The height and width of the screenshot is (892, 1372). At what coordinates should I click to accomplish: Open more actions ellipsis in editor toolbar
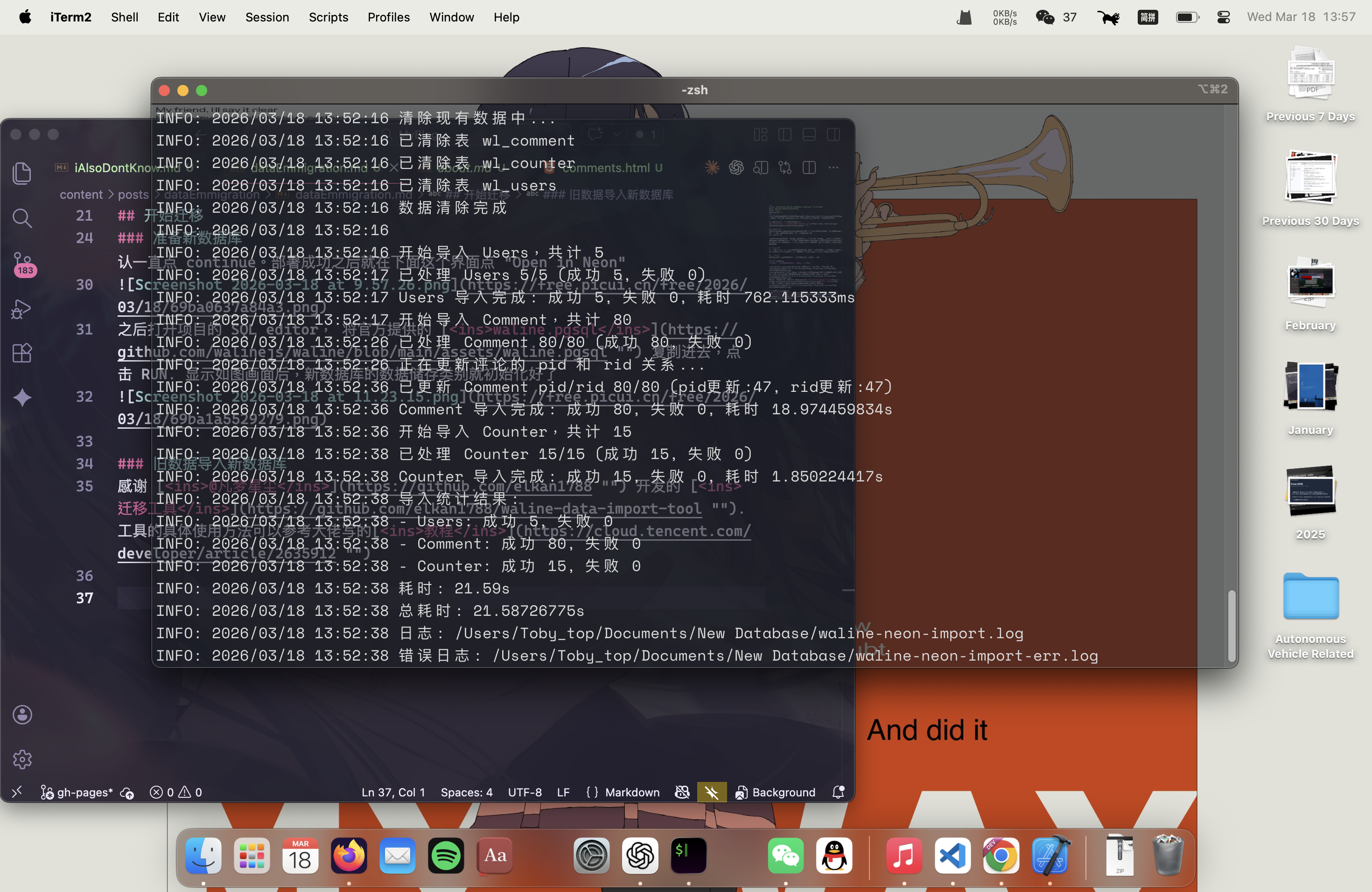[833, 167]
